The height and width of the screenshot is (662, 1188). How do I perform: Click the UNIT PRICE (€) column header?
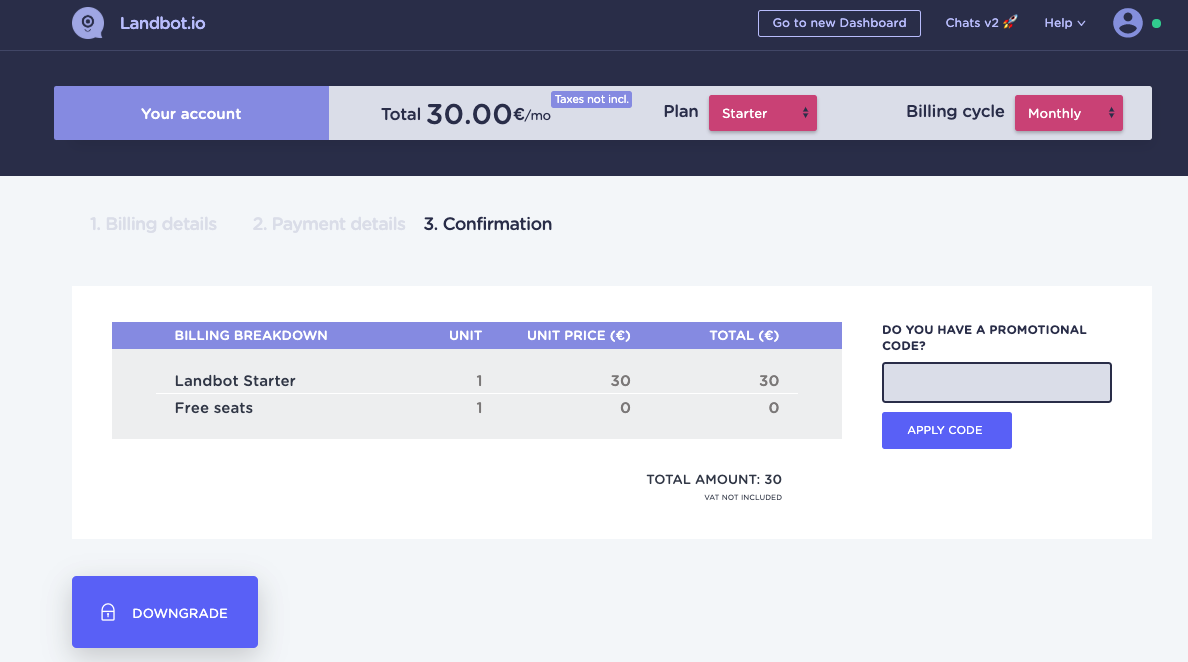[579, 336]
